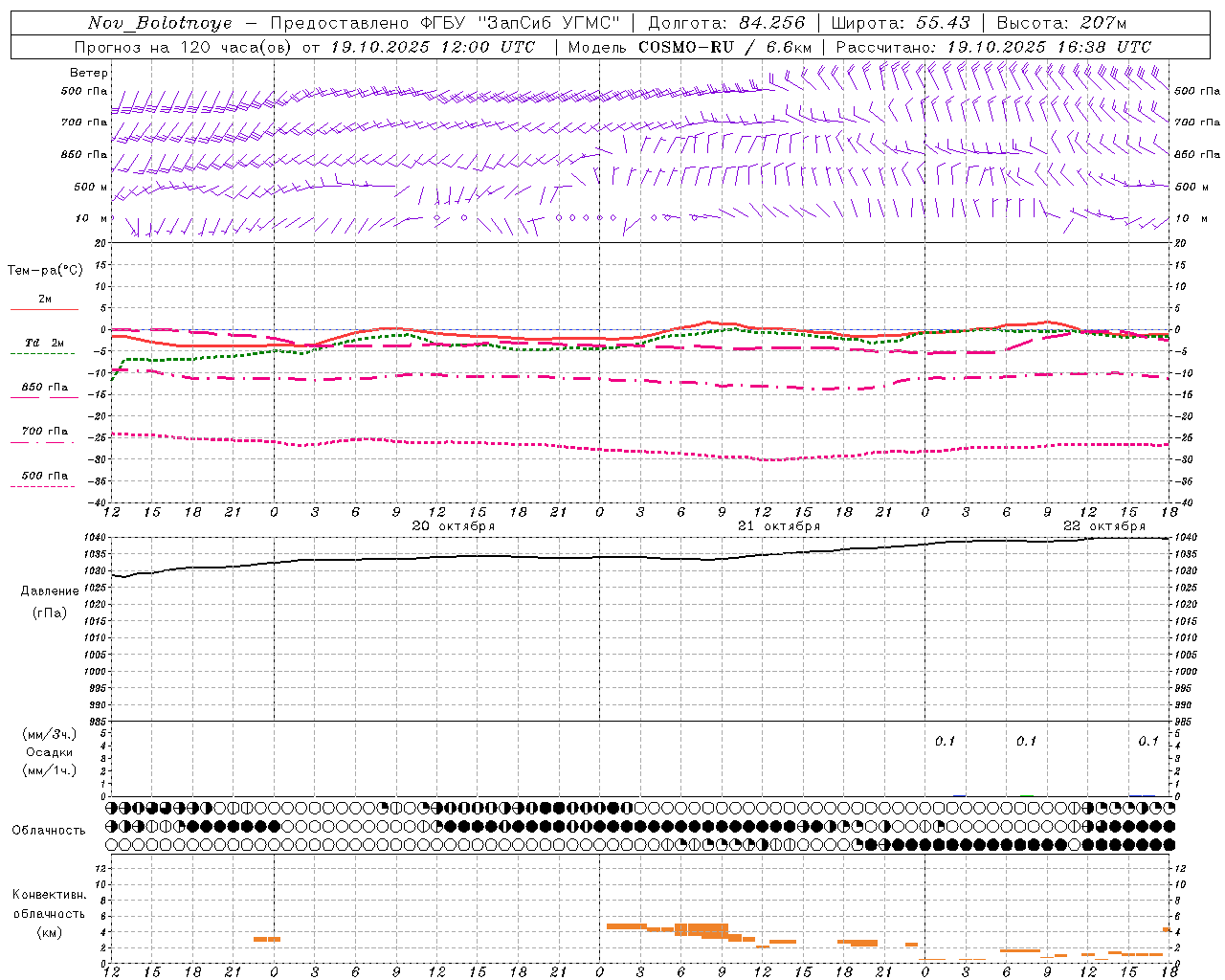1225x980 pixels.
Task: Click the pink dash-dot 700 гПа legend line sample
Action: 44,442
